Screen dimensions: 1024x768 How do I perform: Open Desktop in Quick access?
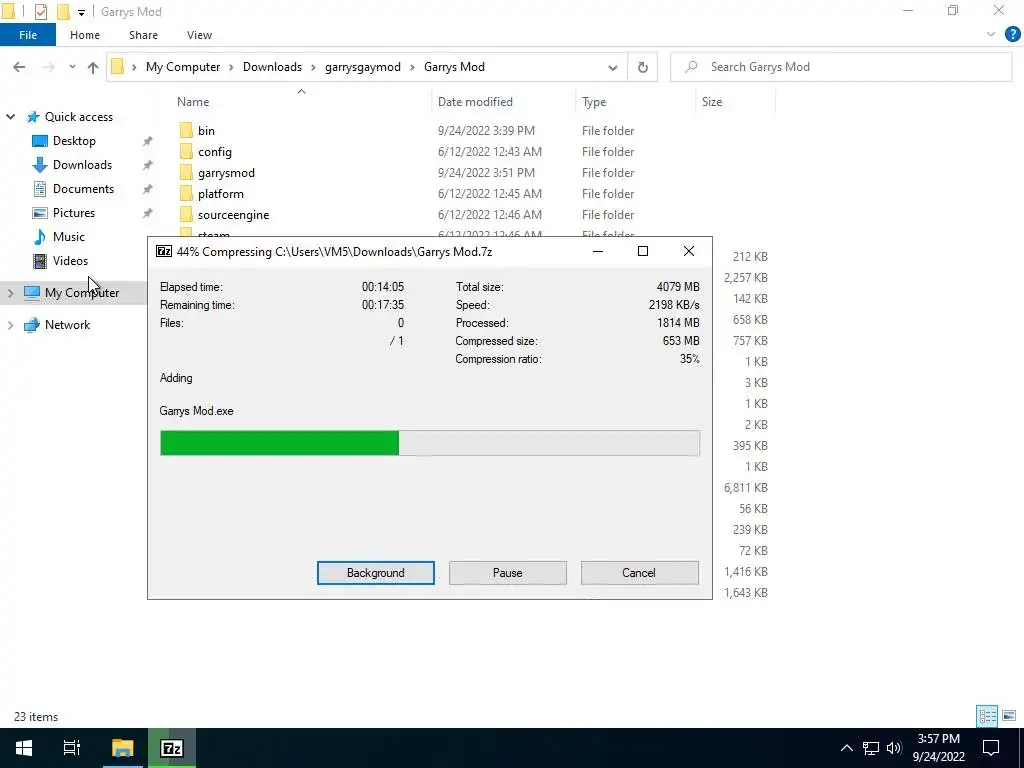(x=74, y=141)
